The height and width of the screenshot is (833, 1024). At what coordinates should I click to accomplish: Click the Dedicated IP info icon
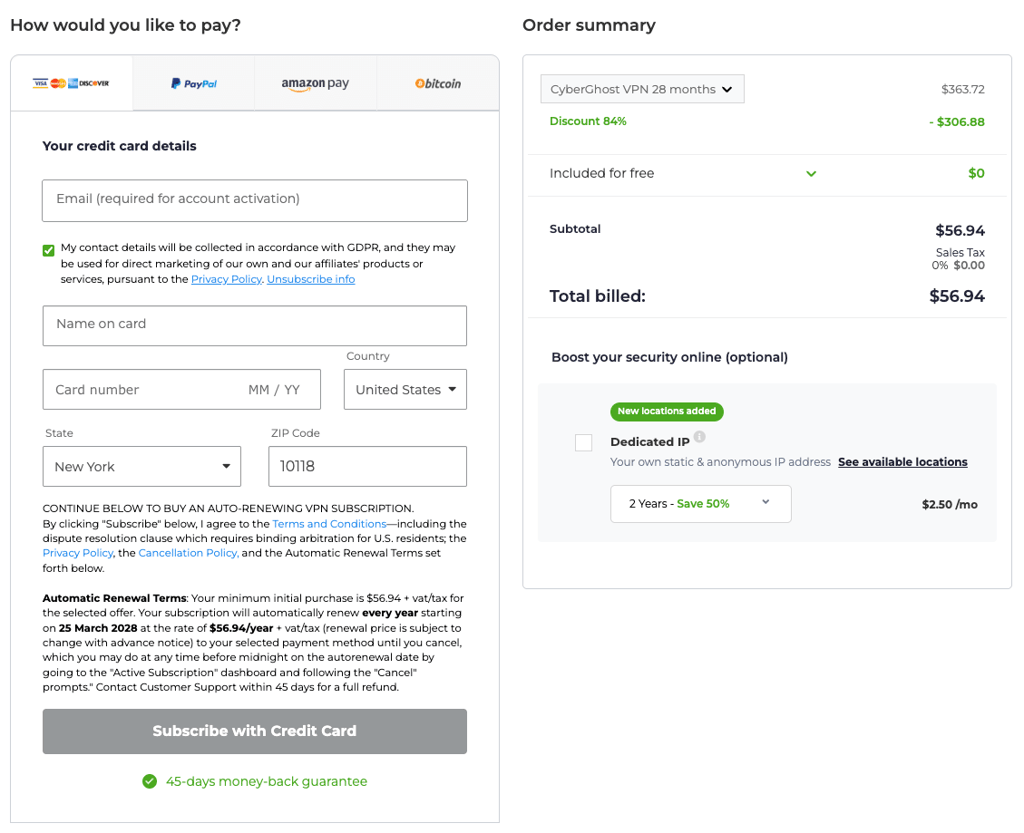[699, 437]
